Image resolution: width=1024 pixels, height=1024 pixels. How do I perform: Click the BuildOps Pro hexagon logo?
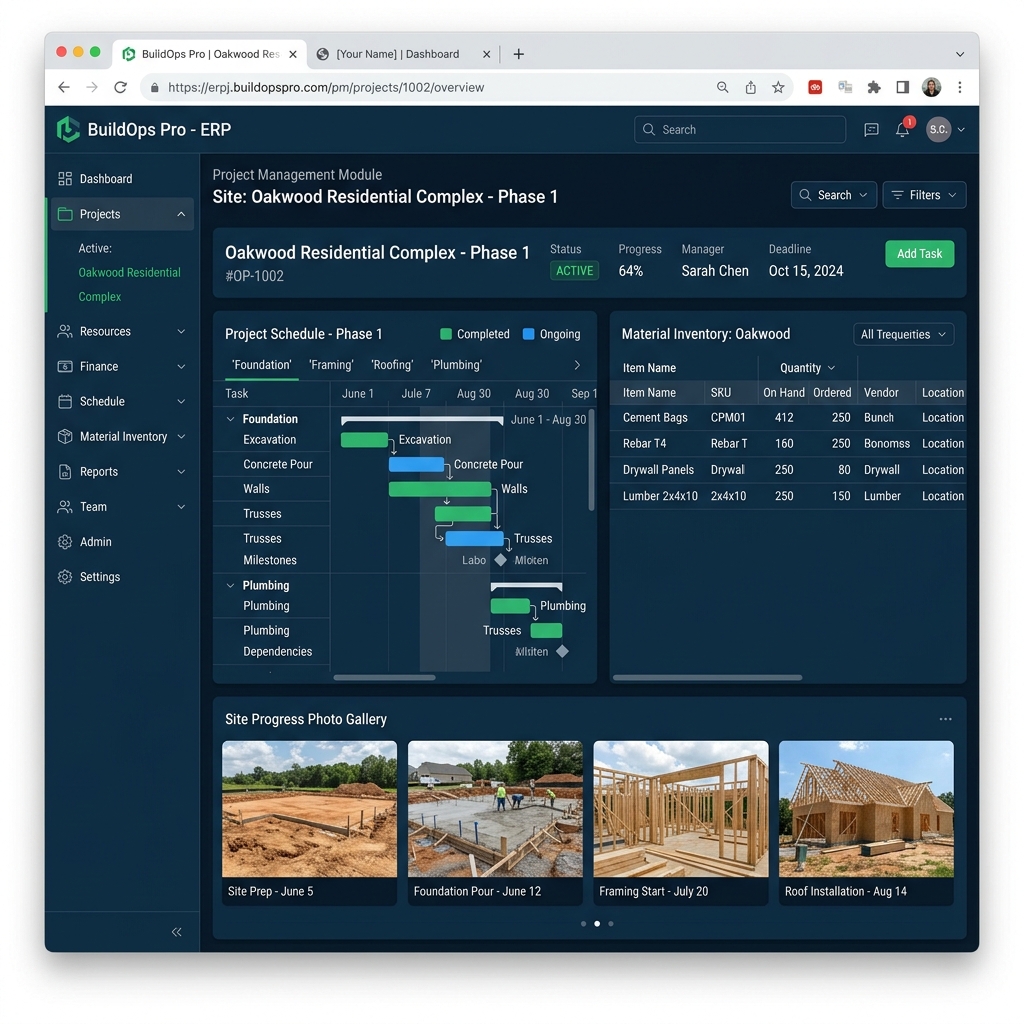click(x=67, y=129)
